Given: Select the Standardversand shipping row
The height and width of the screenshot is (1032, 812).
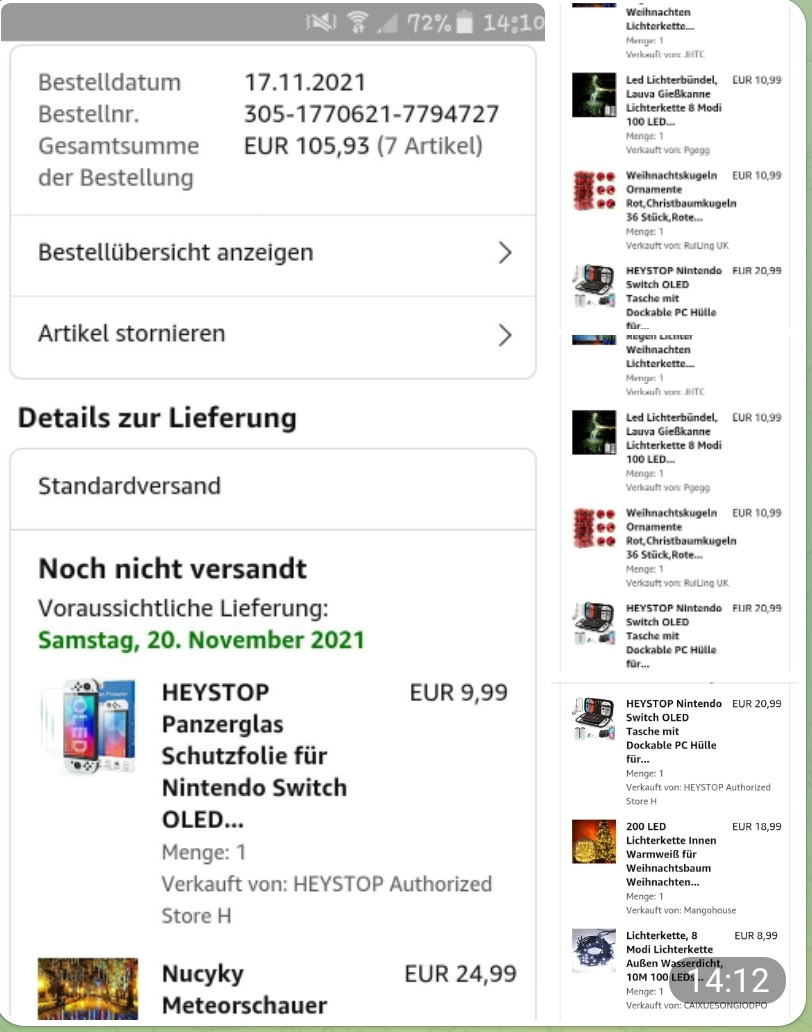Looking at the screenshot, I should coord(272,487).
